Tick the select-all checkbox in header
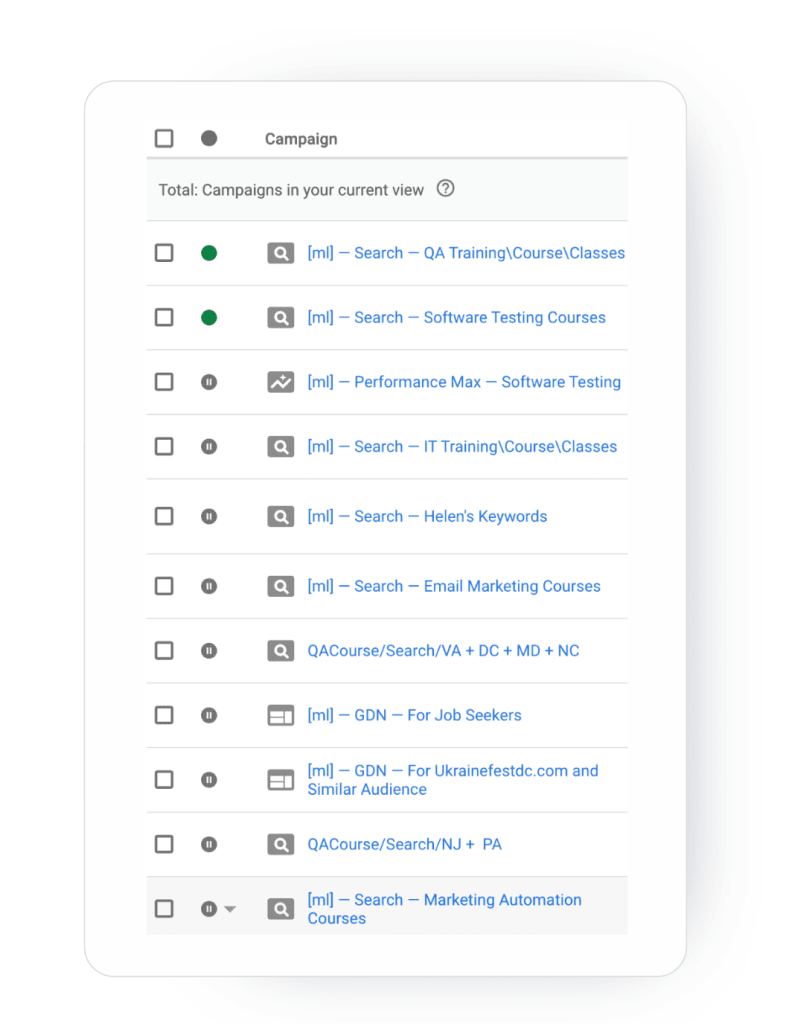This screenshot has height=1024, width=786. (164, 139)
